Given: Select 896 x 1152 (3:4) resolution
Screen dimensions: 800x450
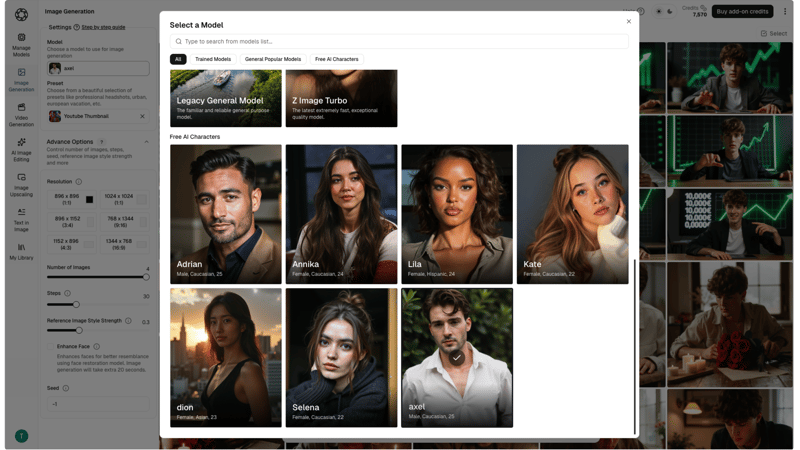Looking at the screenshot, I should [x=71, y=221].
